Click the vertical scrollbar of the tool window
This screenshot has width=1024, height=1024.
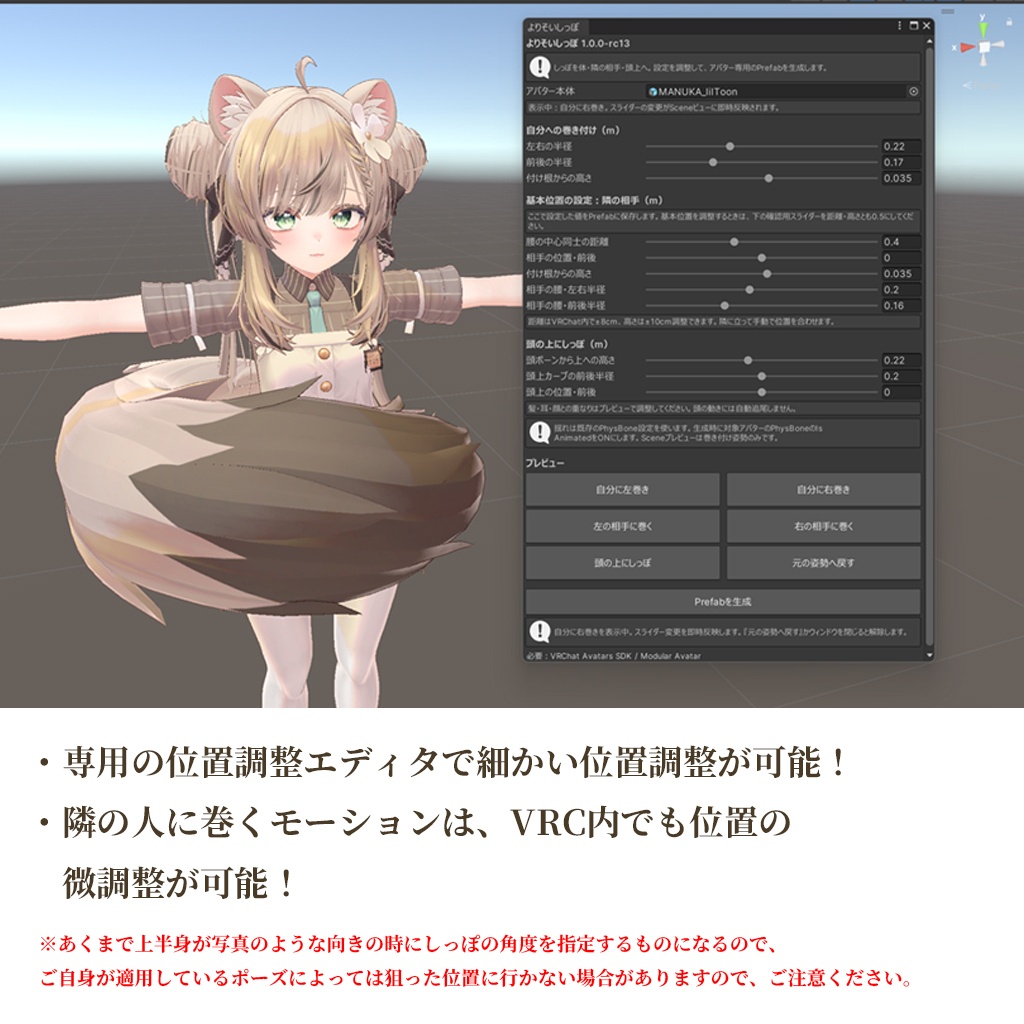(x=929, y=346)
